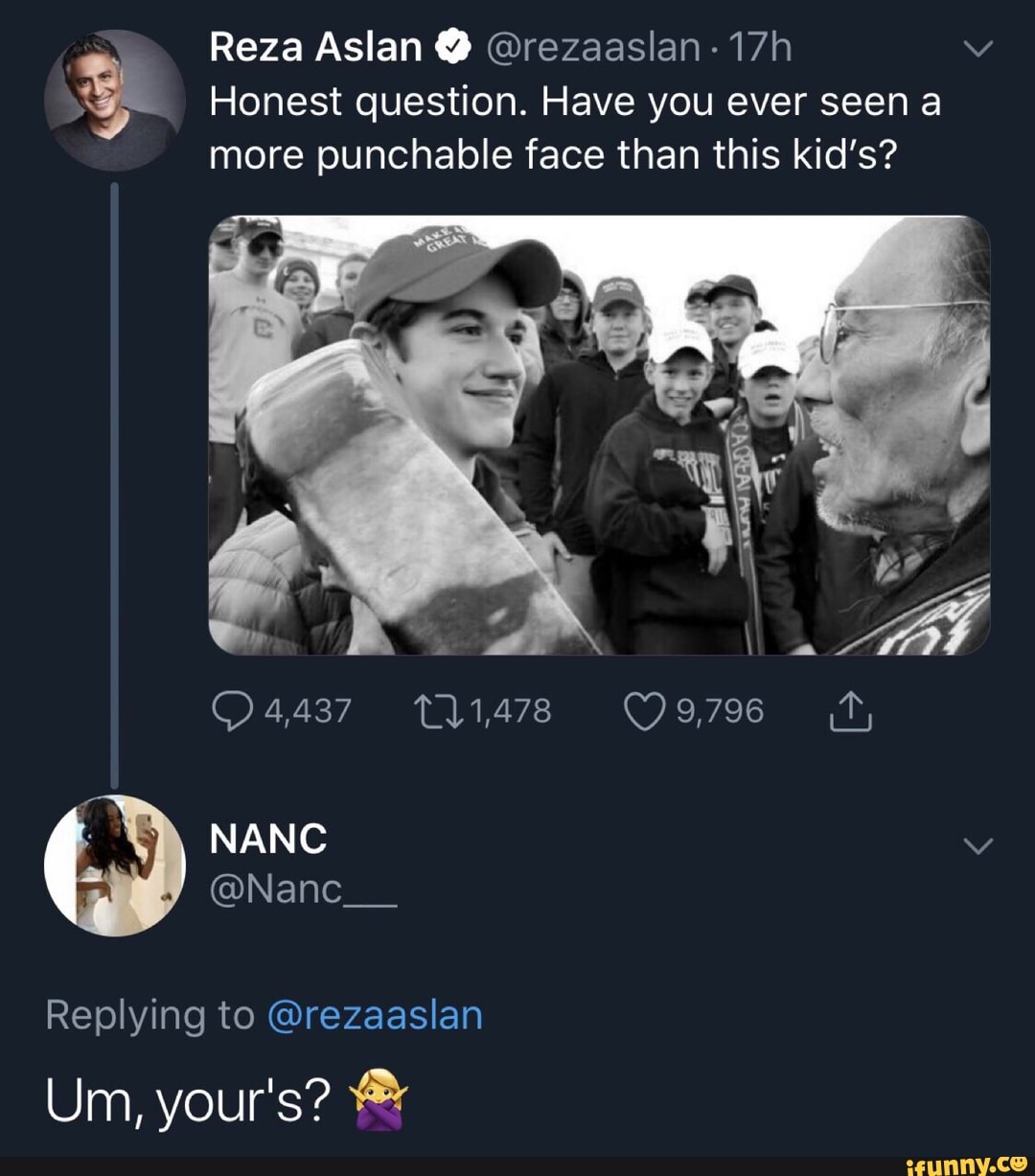Viewport: 1035px width, 1176px height.
Task: Click the 9,796 likes count
Action: 720,712
